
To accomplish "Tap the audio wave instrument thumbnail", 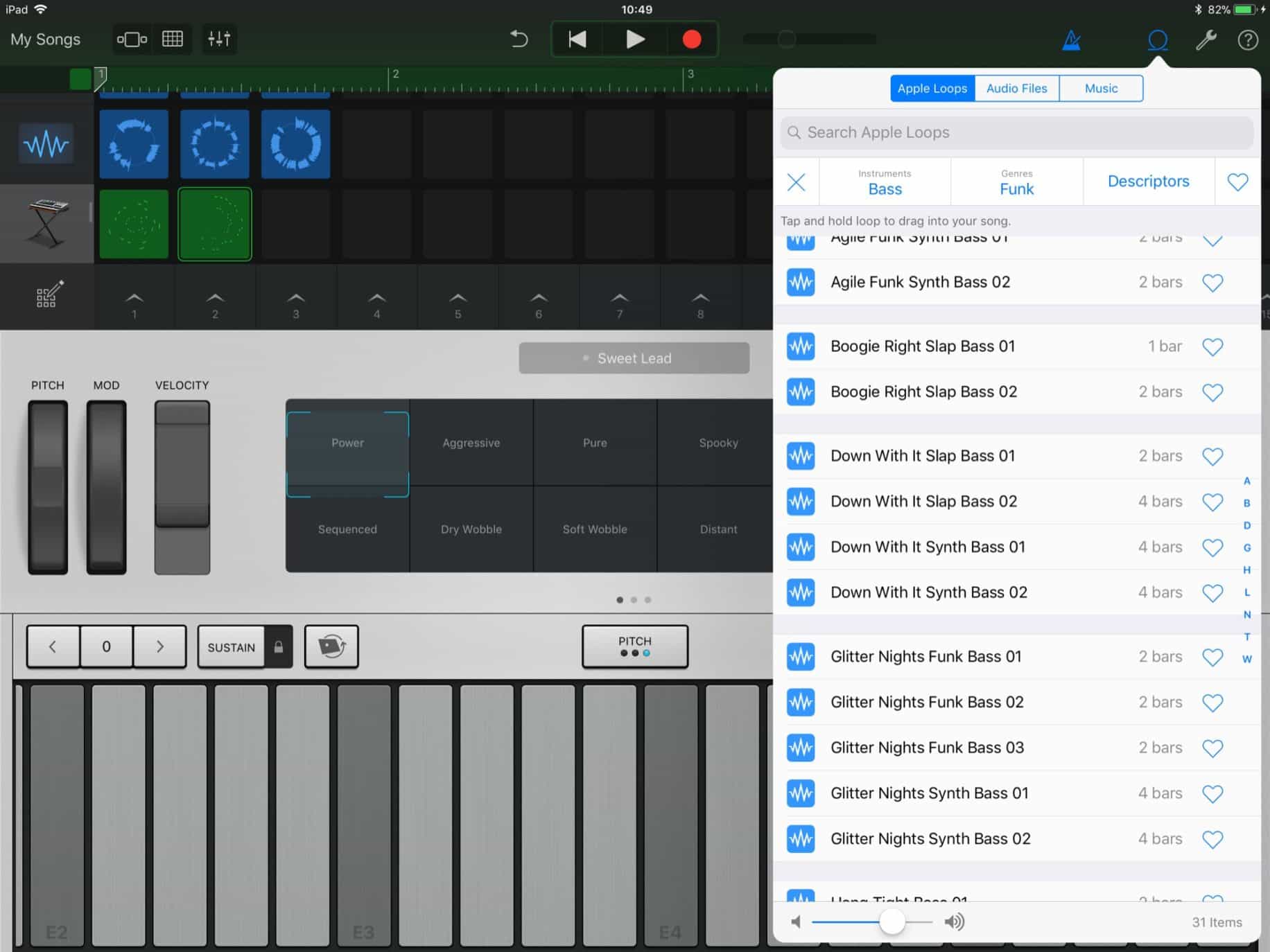I will (x=46, y=143).
